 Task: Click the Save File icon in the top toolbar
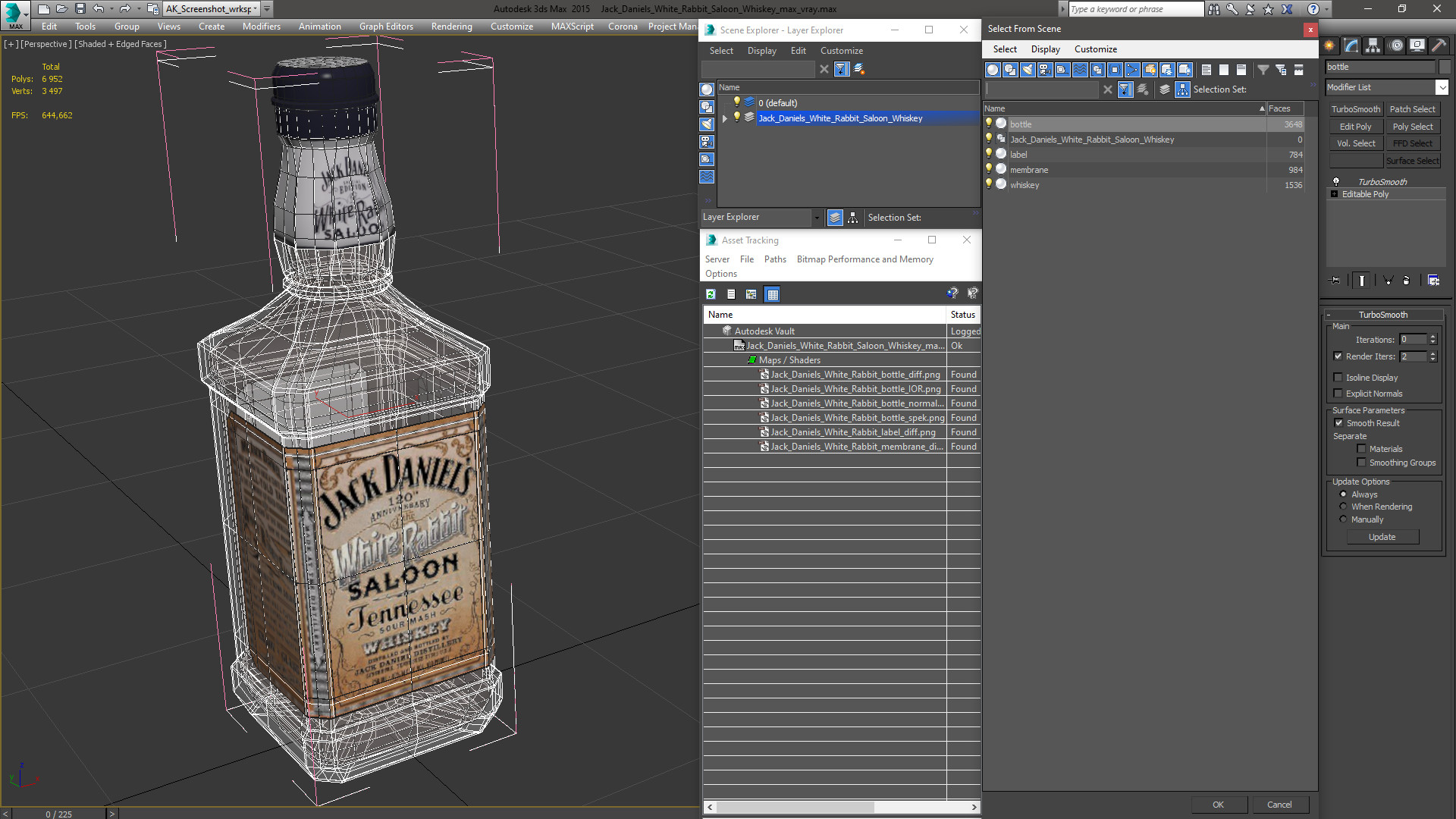[80, 9]
